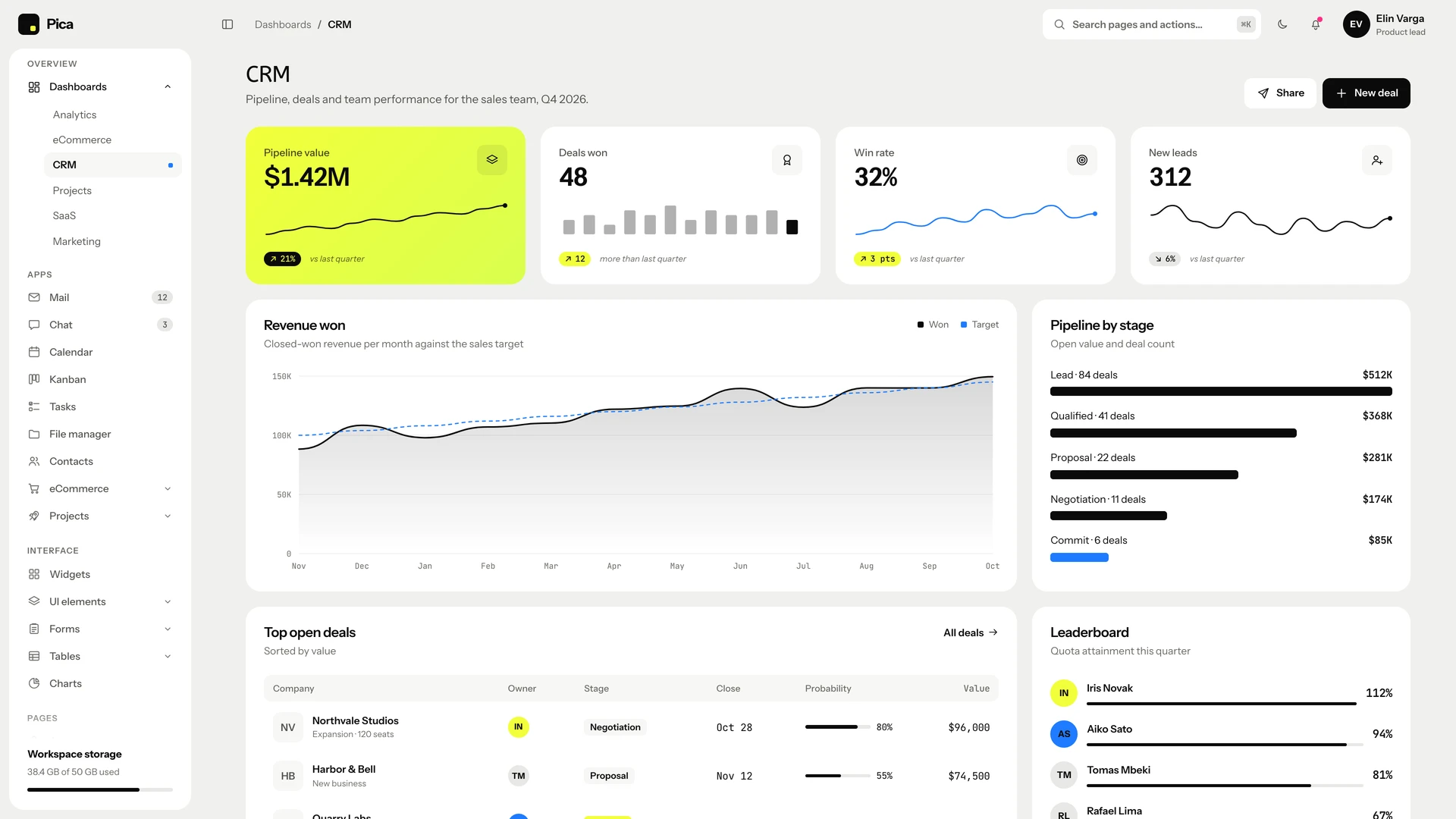Switch to dark mode moon icon

coord(1282,24)
